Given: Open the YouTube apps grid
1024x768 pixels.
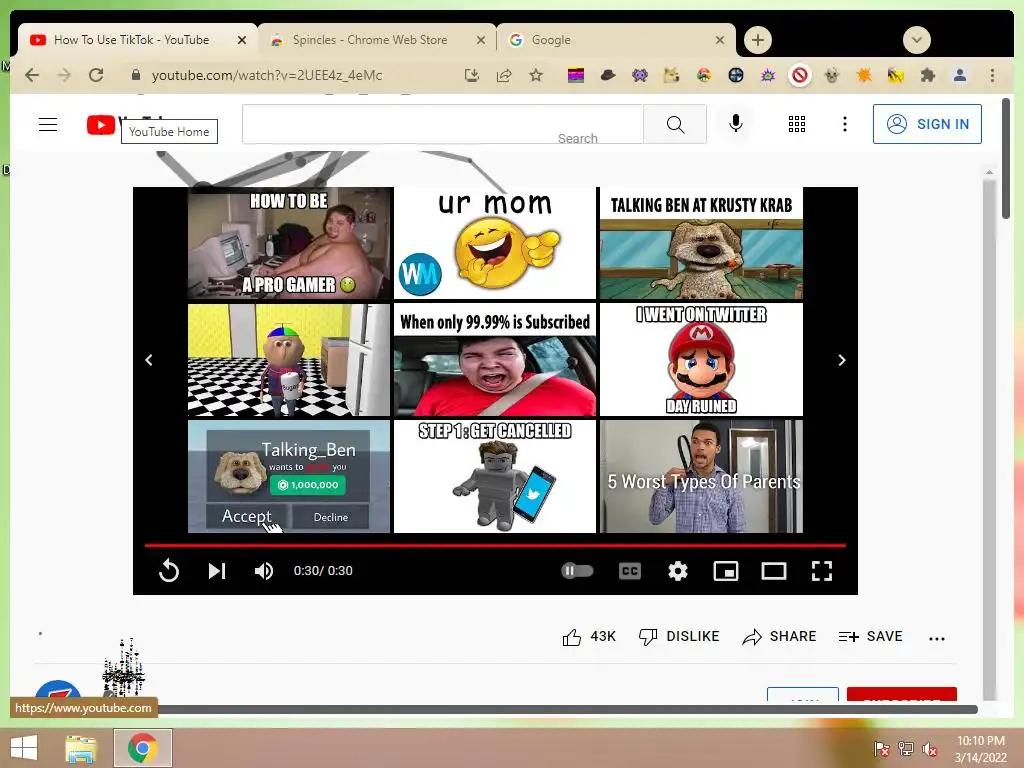Looking at the screenshot, I should (797, 124).
